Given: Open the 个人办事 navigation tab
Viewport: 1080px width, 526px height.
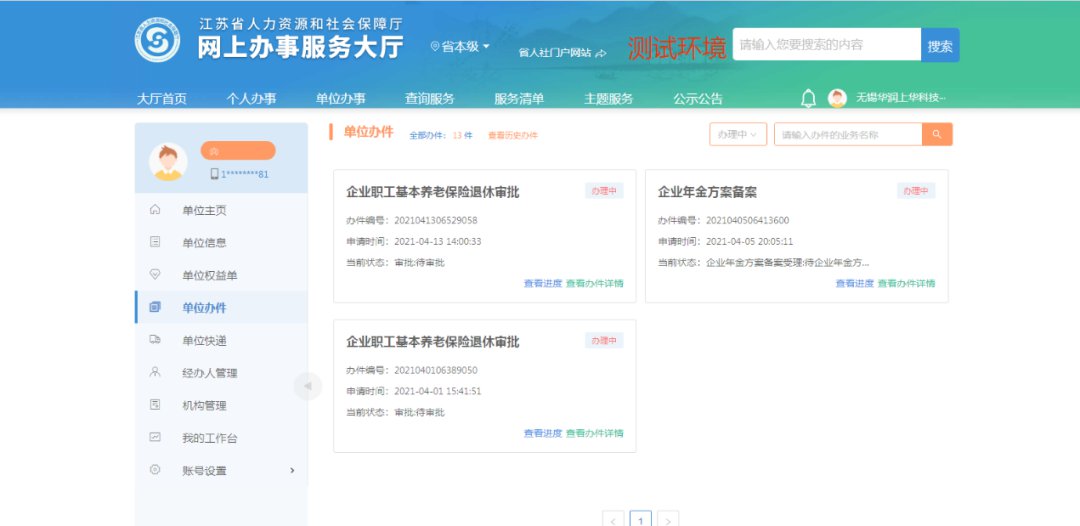Looking at the screenshot, I should click(251, 98).
